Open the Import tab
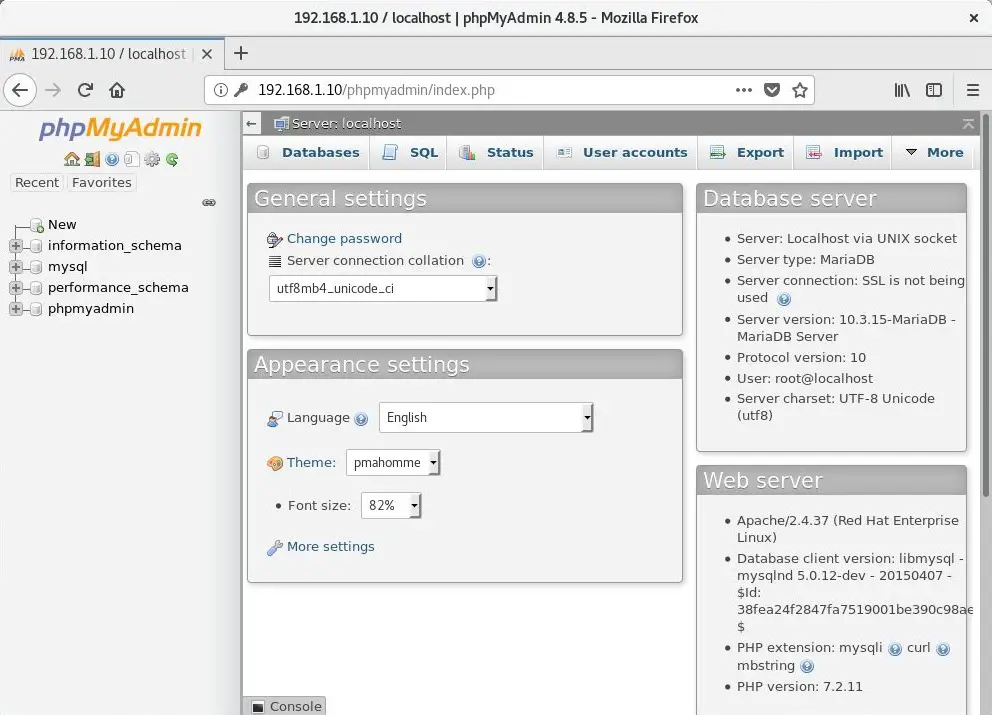This screenshot has width=992, height=715. coord(844,152)
